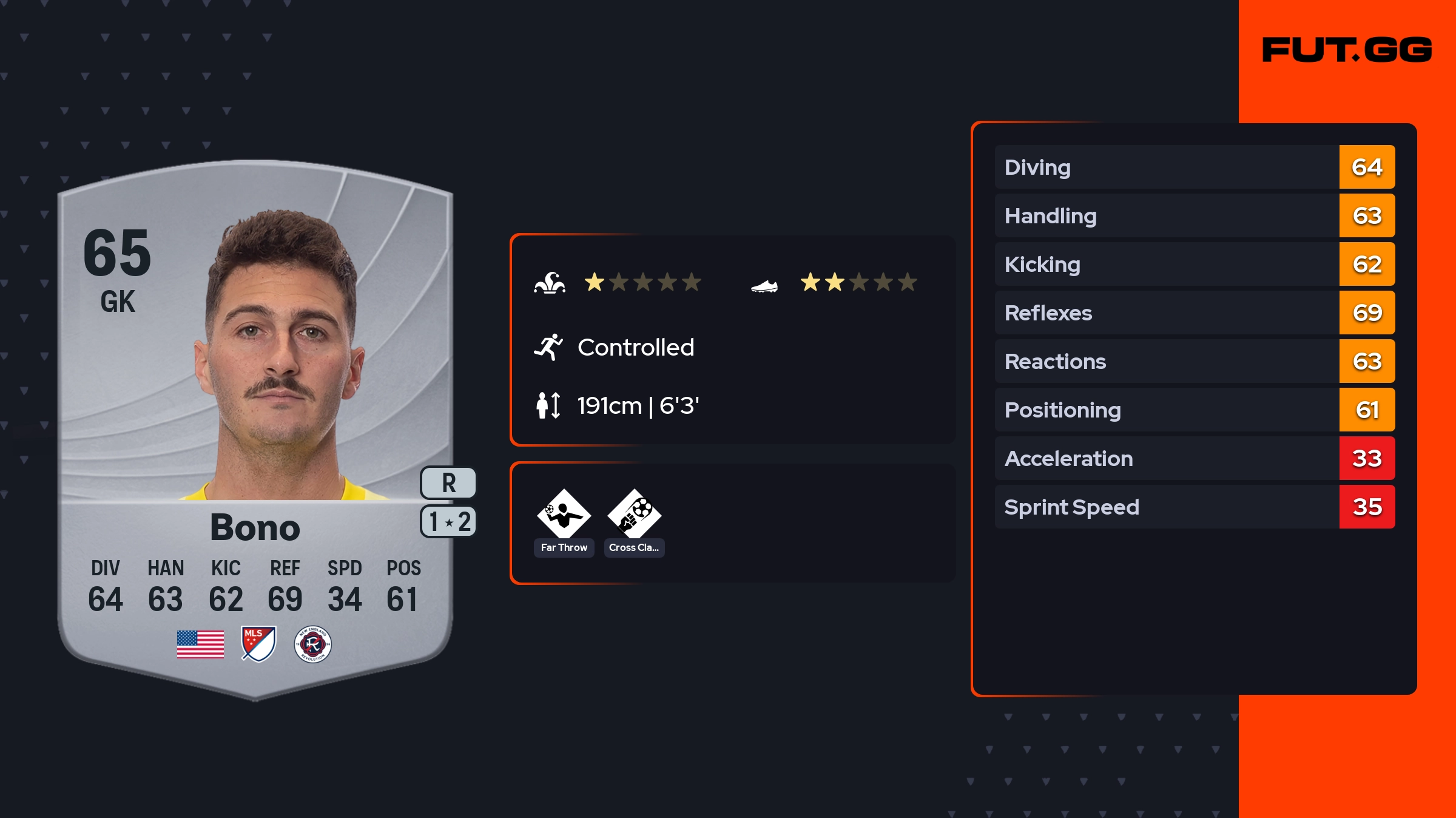Click the player height icon
The height and width of the screenshot is (818, 1456).
click(x=548, y=405)
